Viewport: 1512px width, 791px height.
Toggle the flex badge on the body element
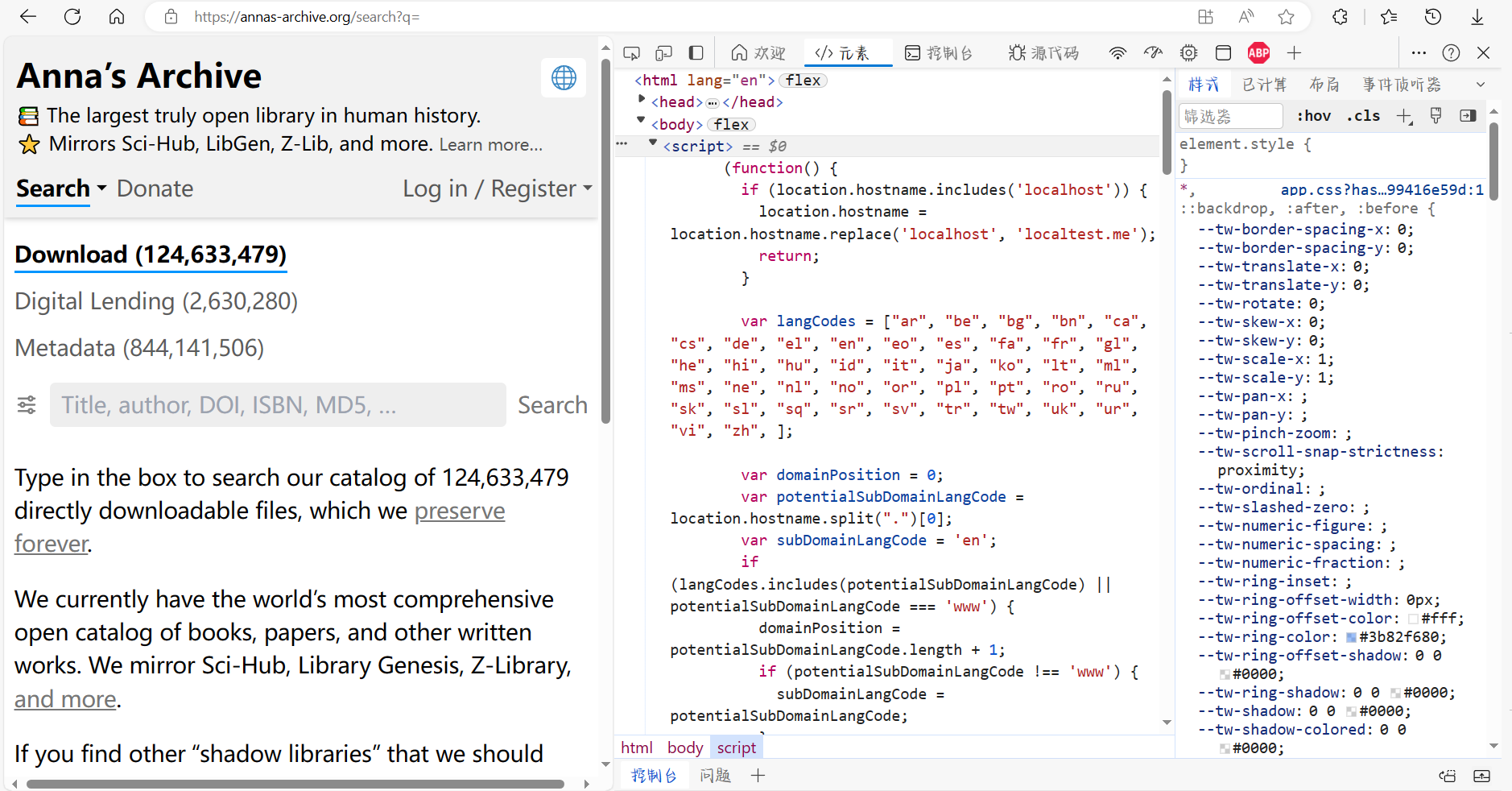[731, 125]
